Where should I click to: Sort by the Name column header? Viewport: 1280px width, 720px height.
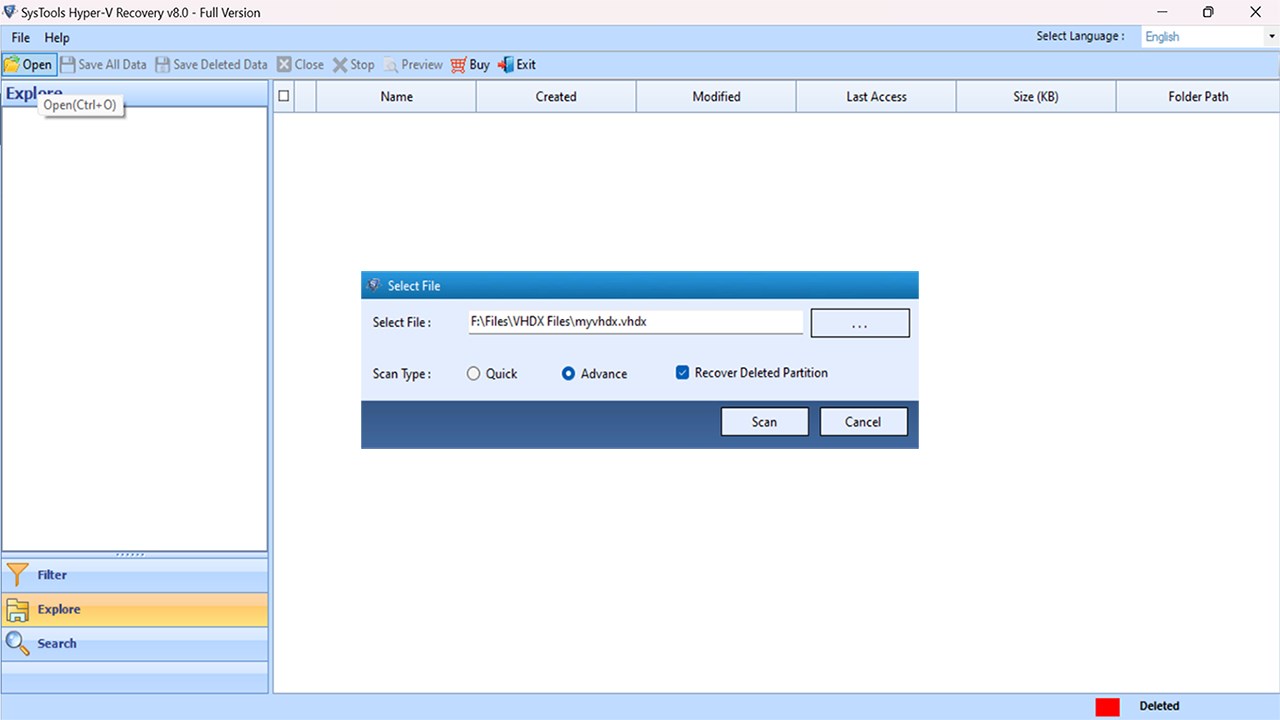[396, 97]
